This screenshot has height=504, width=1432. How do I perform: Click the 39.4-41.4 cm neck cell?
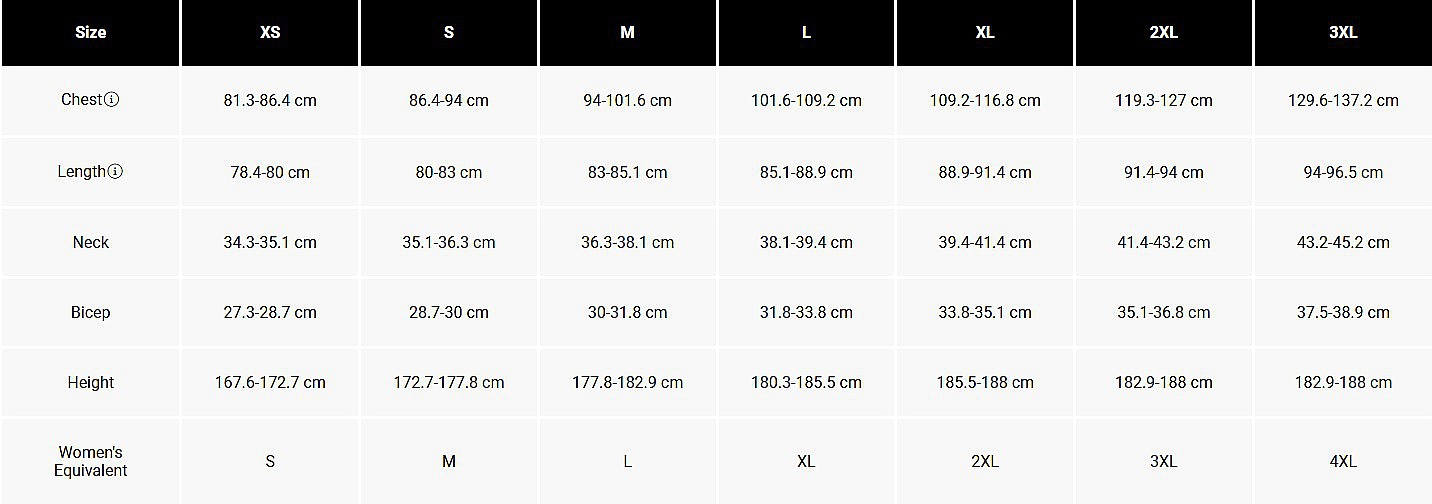pyautogui.click(x=985, y=242)
